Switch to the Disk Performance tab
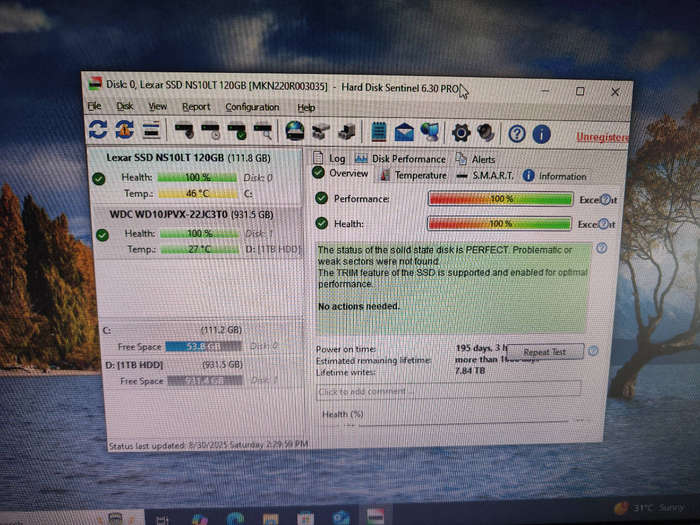700x525 pixels. [400, 158]
